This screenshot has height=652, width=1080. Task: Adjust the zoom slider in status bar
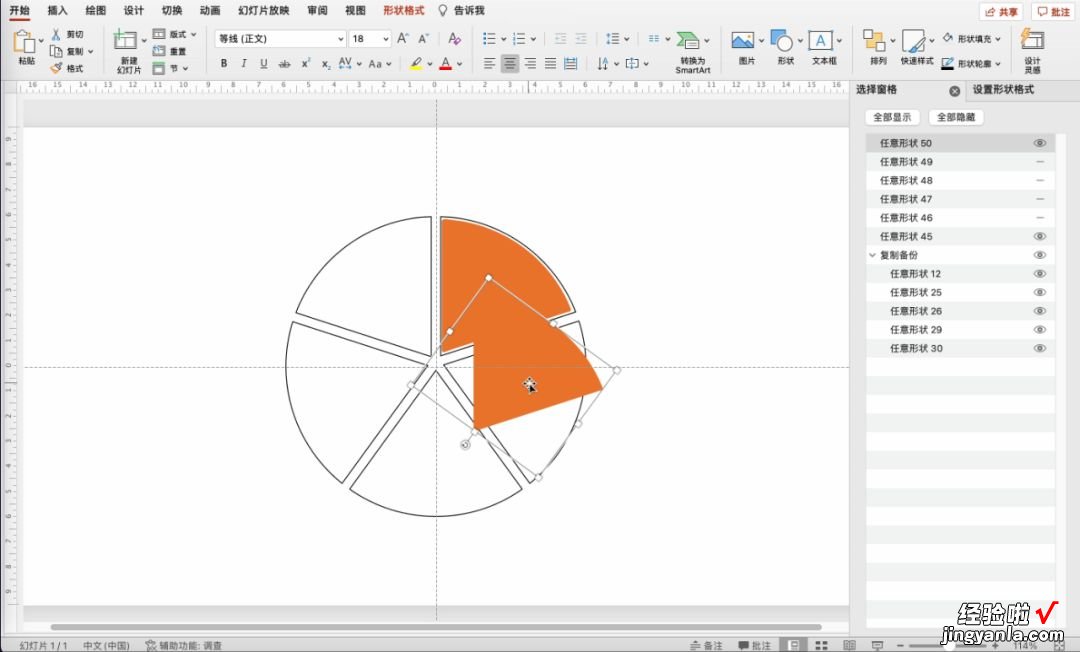pos(949,646)
